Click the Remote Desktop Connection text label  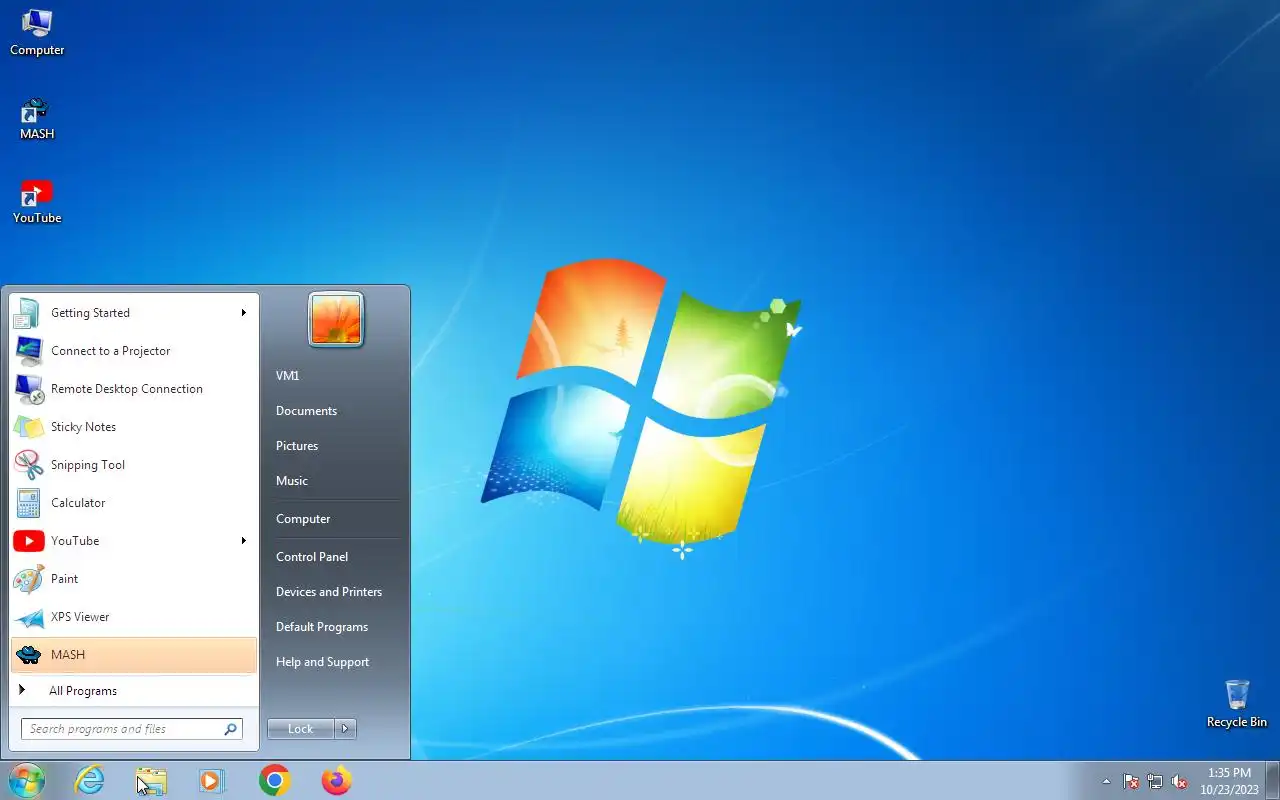[127, 389]
